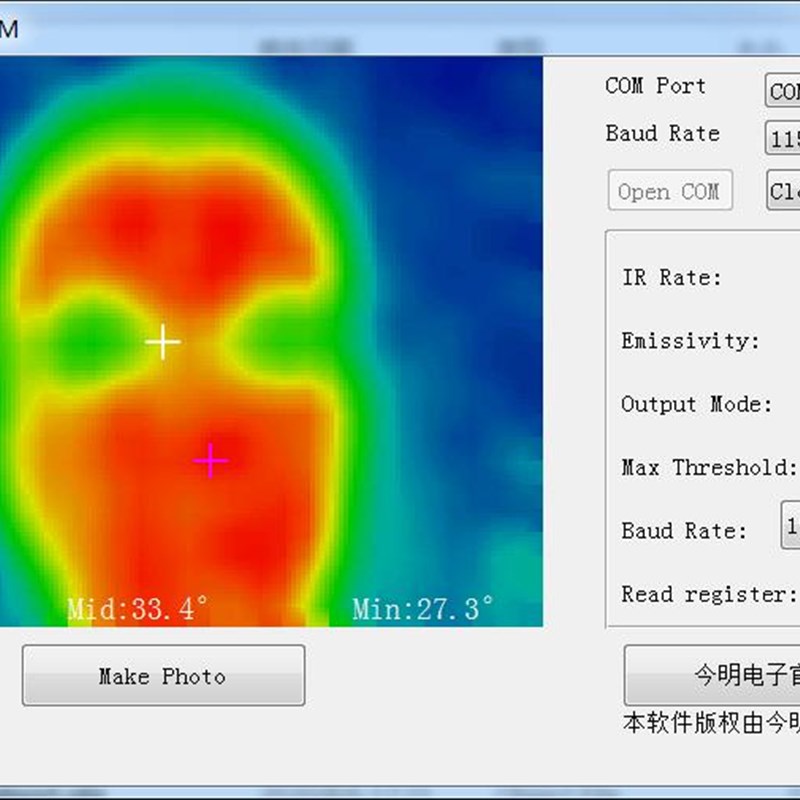Open the COM Port selection dropdown

785,90
